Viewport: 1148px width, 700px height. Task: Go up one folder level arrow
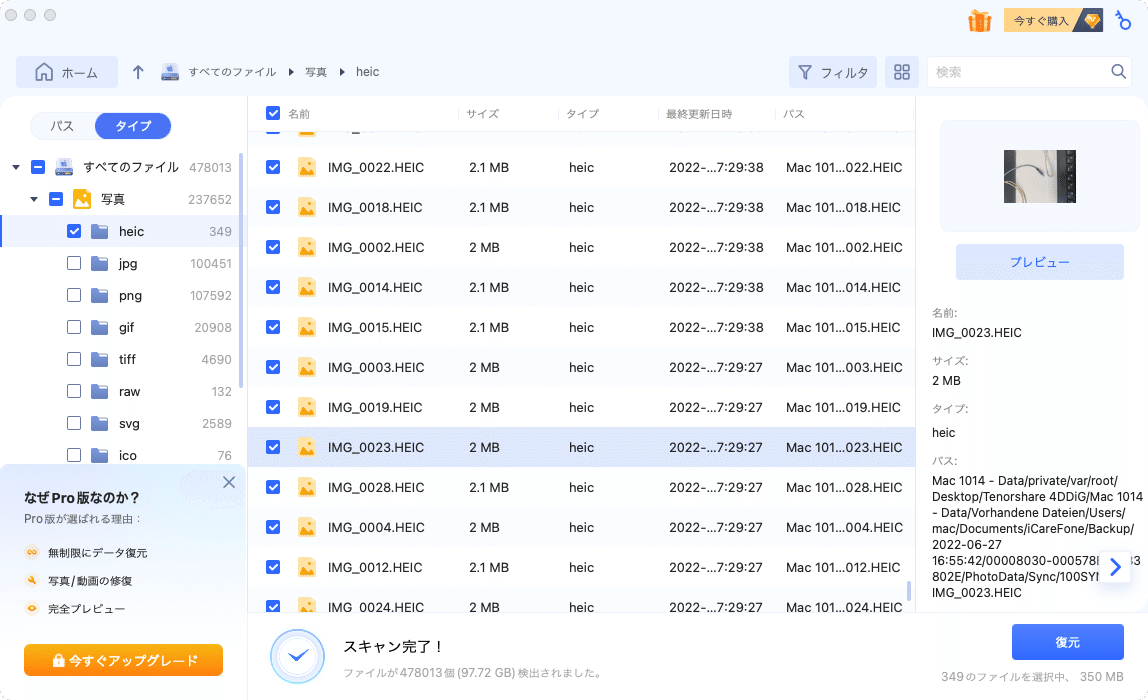pos(138,72)
